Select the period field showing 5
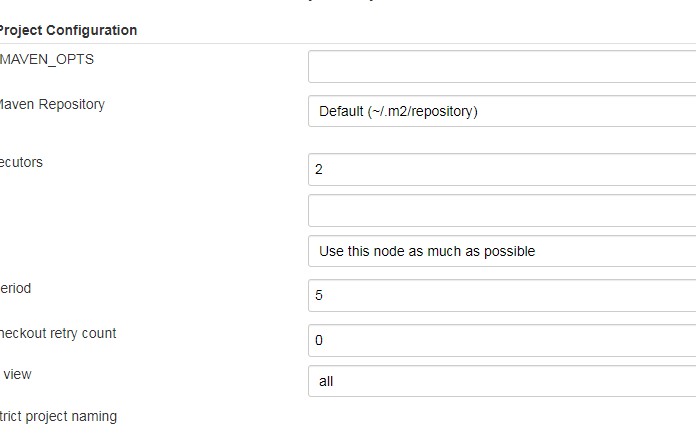This screenshot has width=696, height=435. pyautogui.click(x=500, y=296)
